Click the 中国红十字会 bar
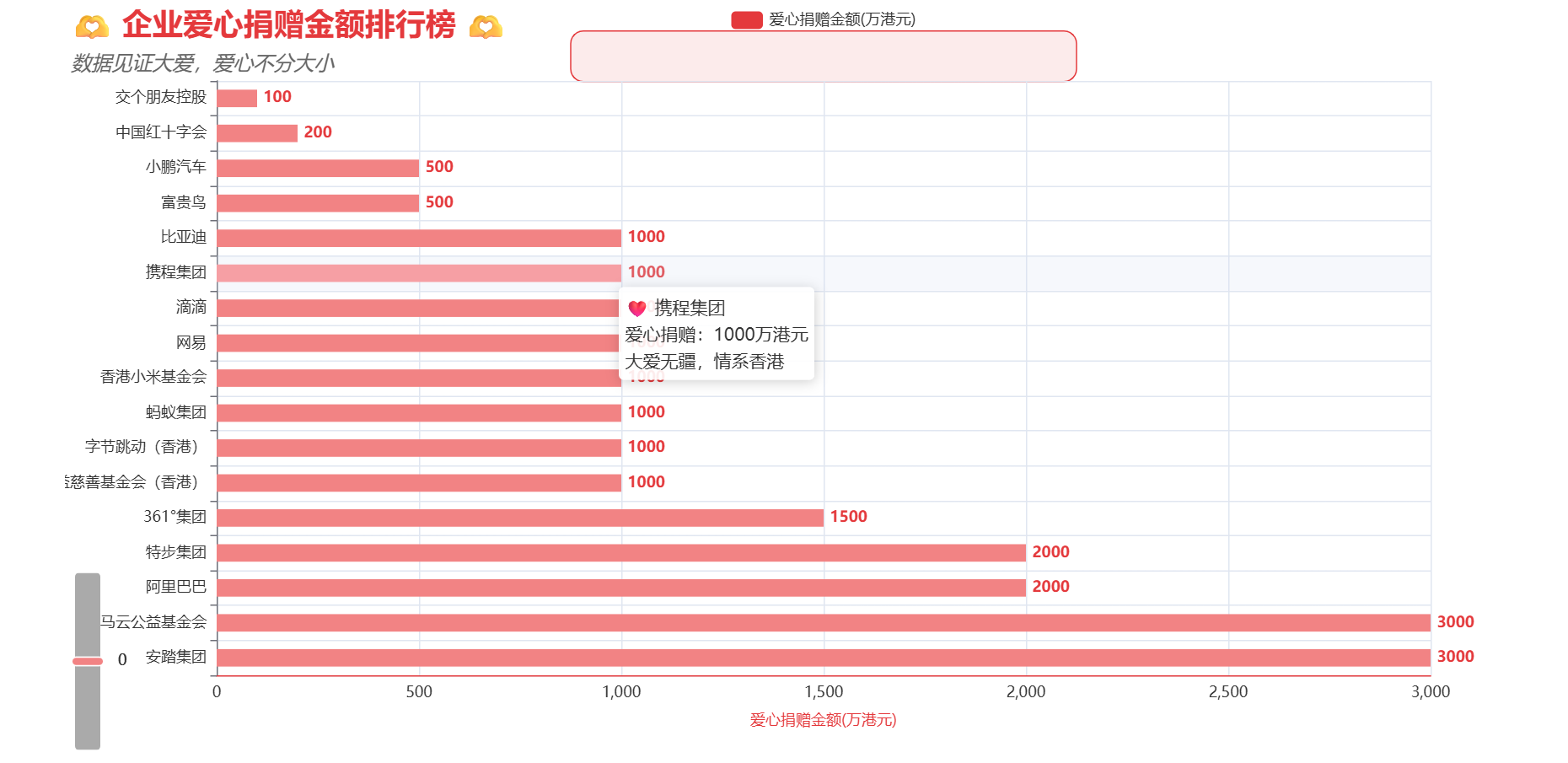 [257, 133]
